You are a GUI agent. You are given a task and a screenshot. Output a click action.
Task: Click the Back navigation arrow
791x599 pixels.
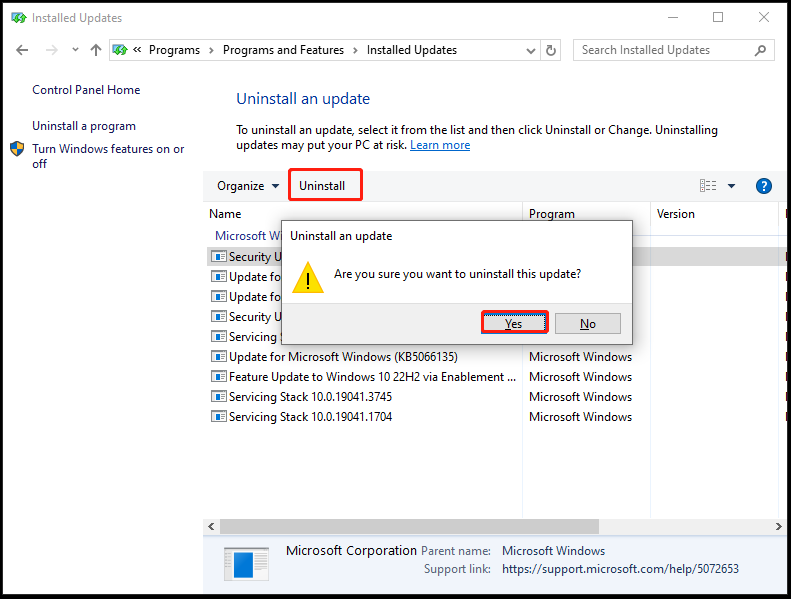22,50
